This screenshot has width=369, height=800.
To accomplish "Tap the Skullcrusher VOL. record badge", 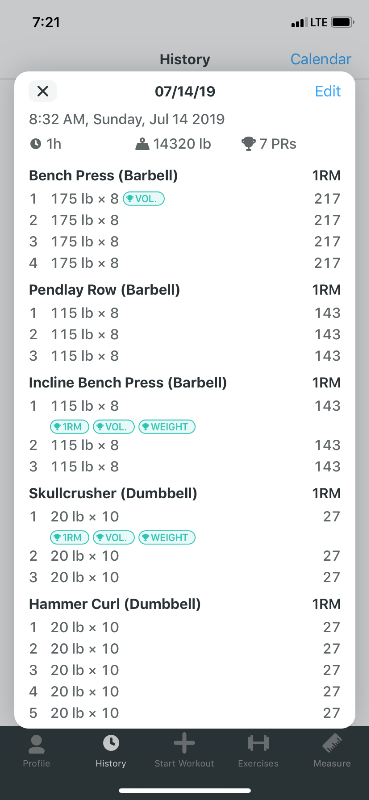I will coord(114,537).
